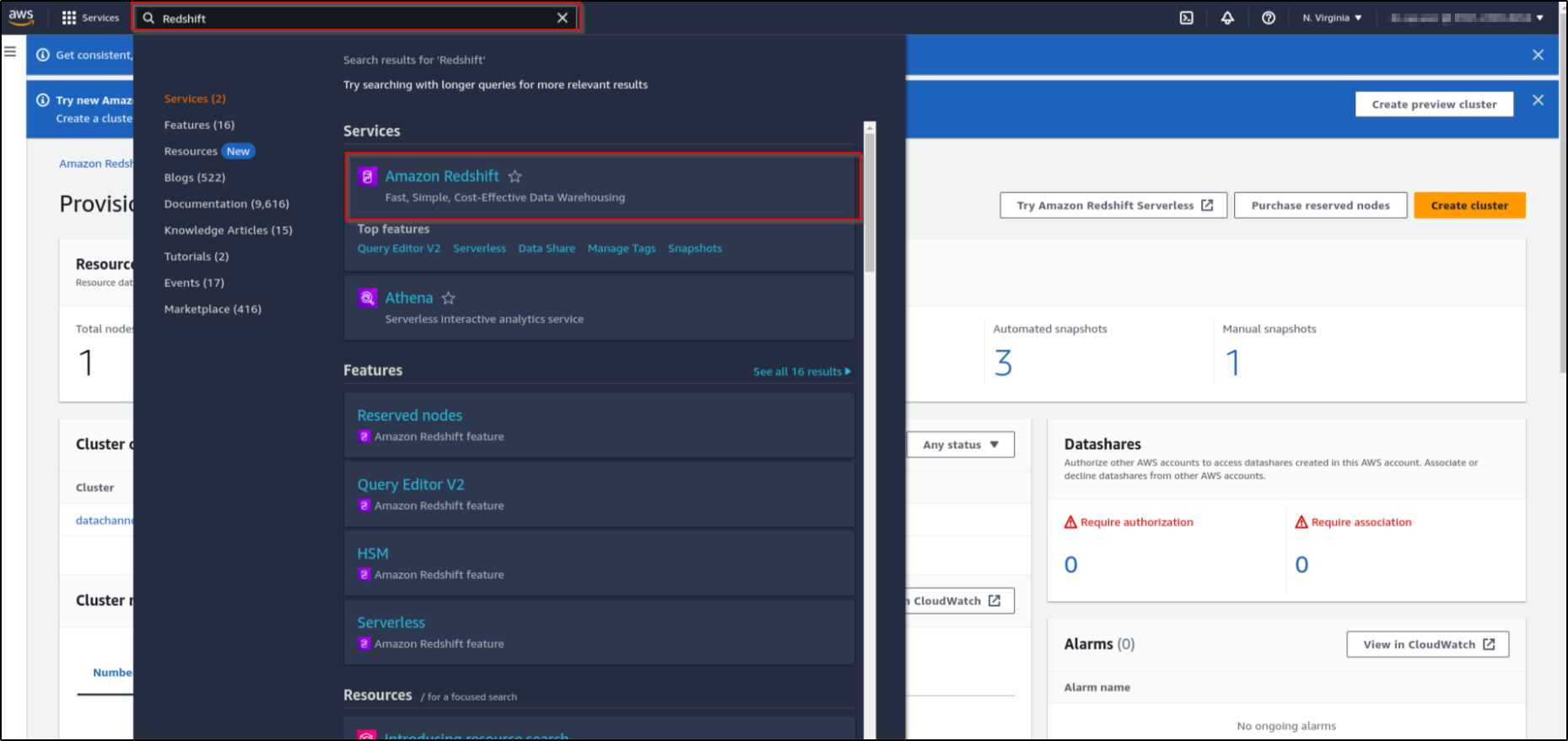Filter results by Tutorials (2)
Image resolution: width=1568 pixels, height=741 pixels.
pyautogui.click(x=197, y=256)
